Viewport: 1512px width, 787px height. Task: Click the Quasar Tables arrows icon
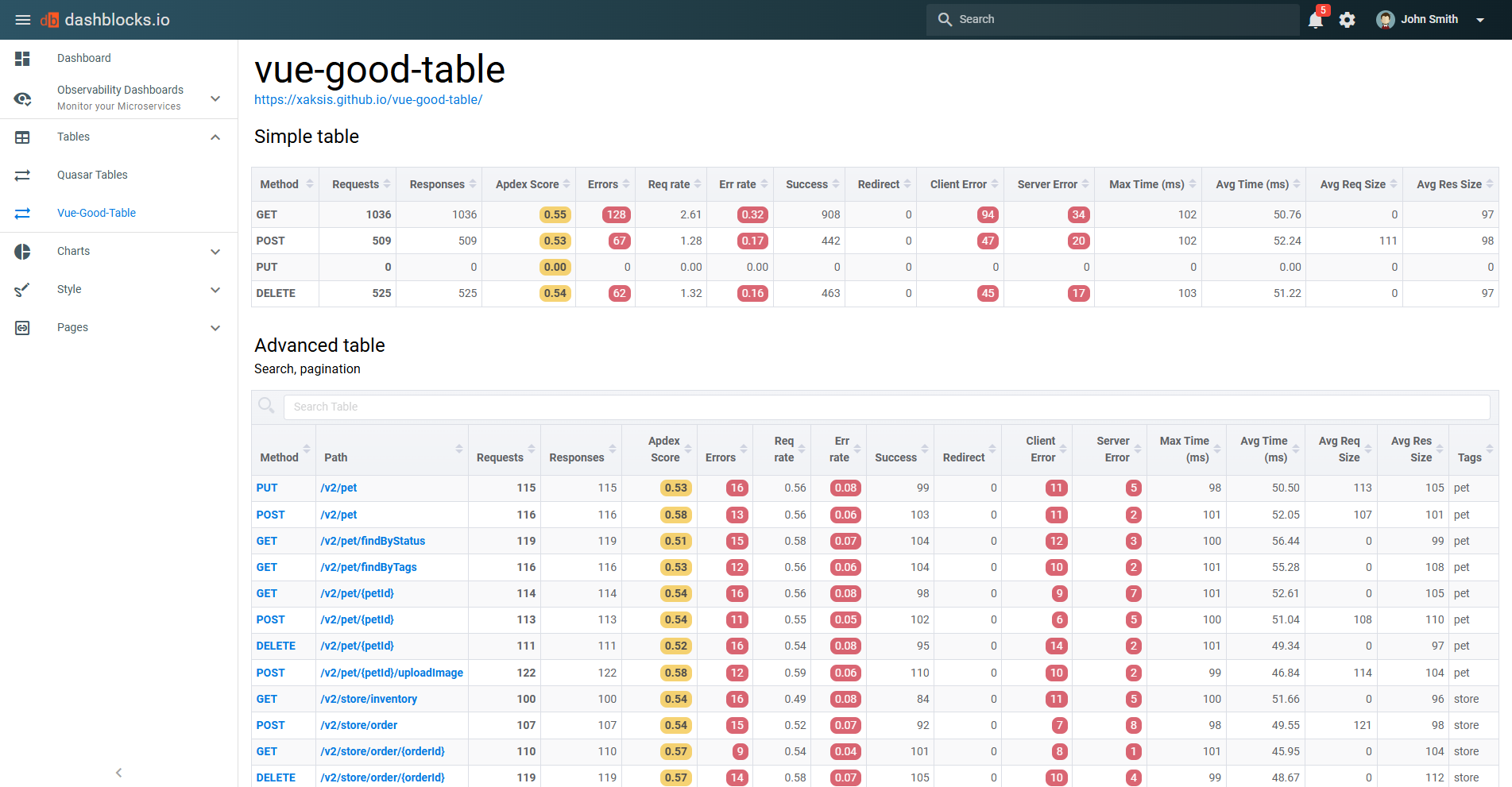point(22,176)
